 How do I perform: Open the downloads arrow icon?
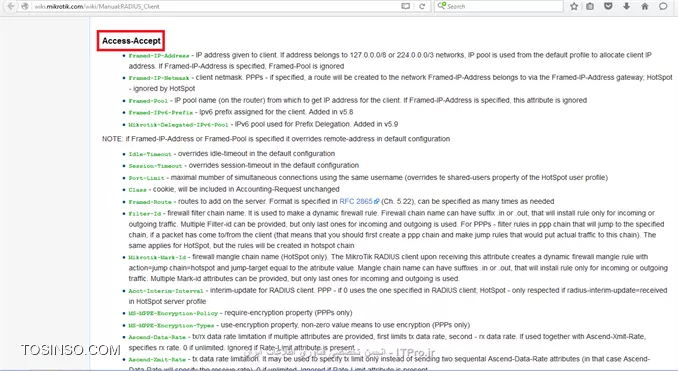pos(626,6)
